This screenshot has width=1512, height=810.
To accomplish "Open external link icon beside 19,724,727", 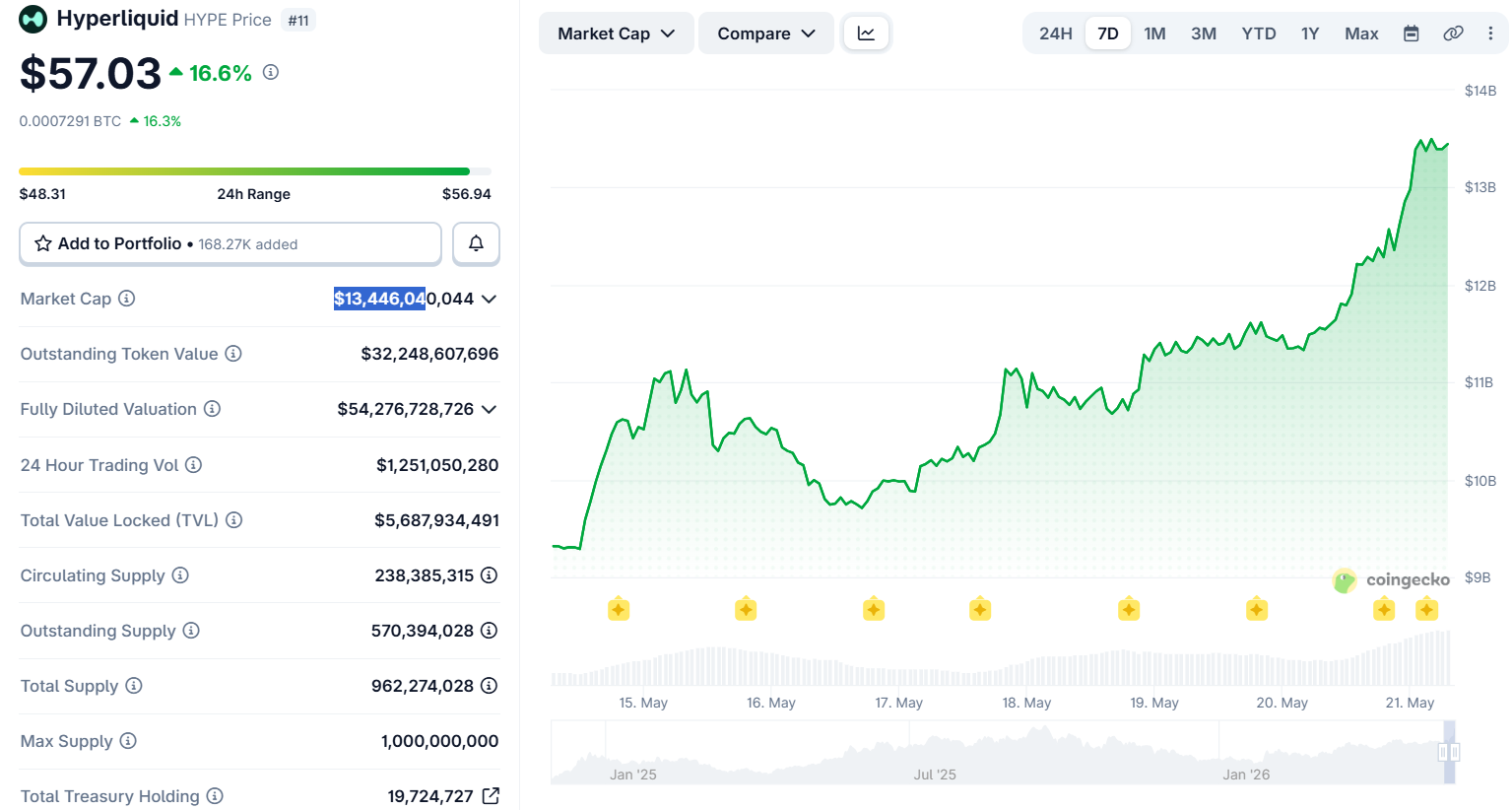I will pos(491,795).
